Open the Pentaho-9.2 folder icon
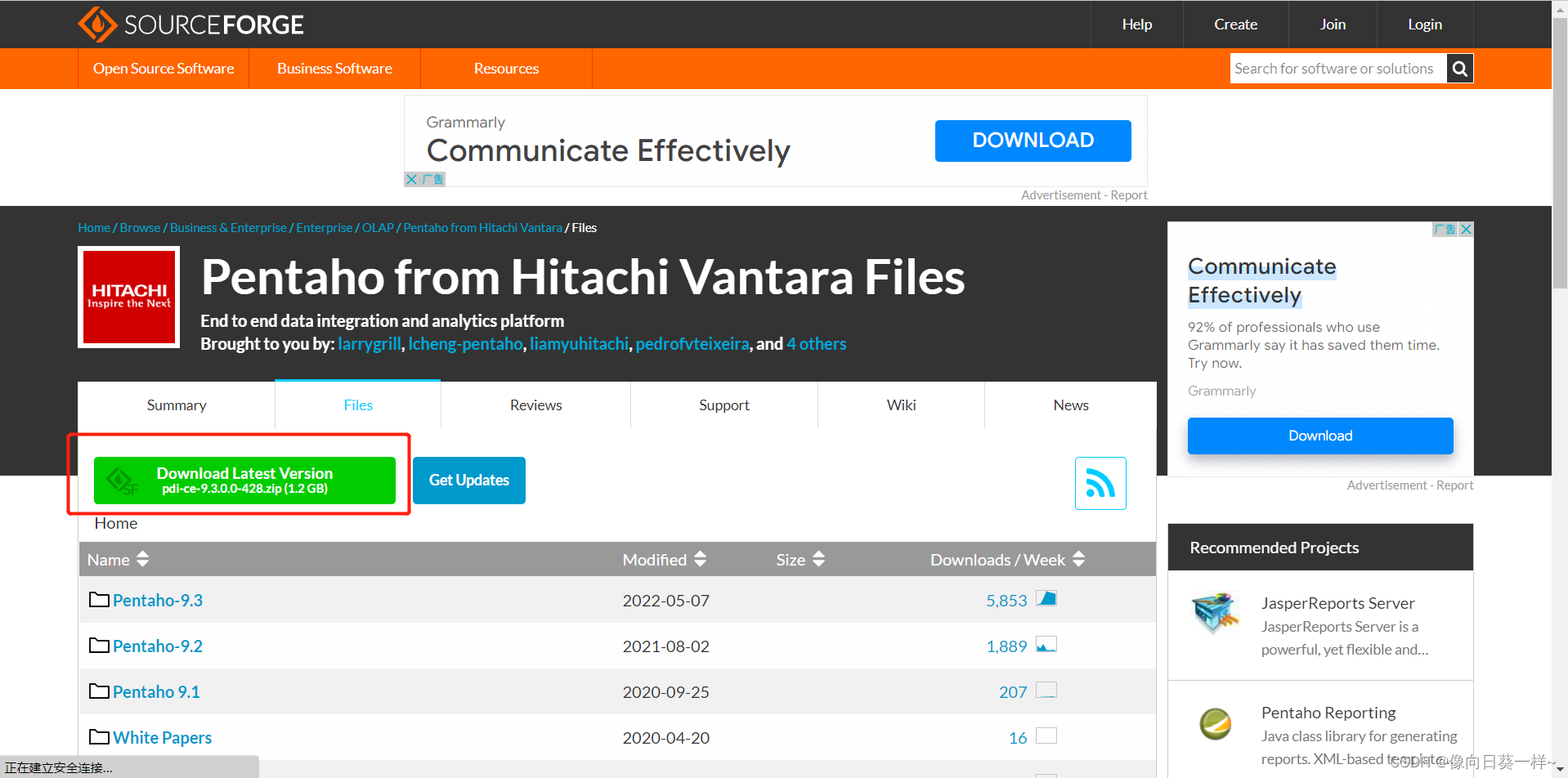 point(99,646)
